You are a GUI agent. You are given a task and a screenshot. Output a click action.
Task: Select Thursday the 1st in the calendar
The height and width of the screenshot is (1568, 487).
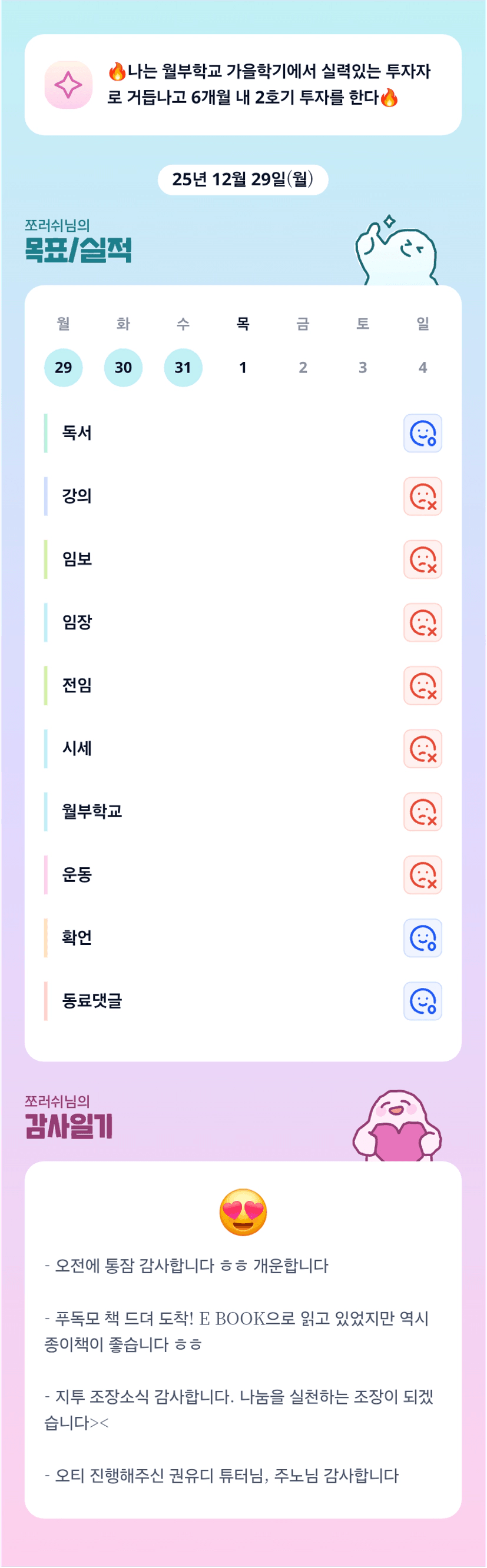click(243, 368)
